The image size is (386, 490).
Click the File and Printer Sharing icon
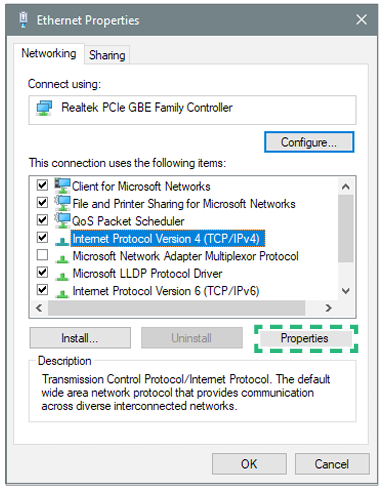click(x=63, y=203)
